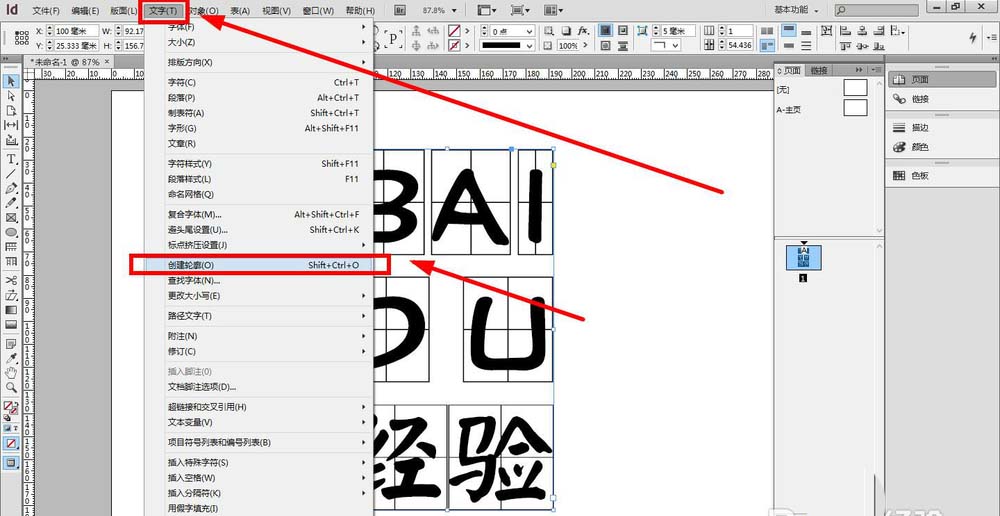Select page 1 thumbnail in Pages panel
The image size is (1000, 516).
coord(804,257)
